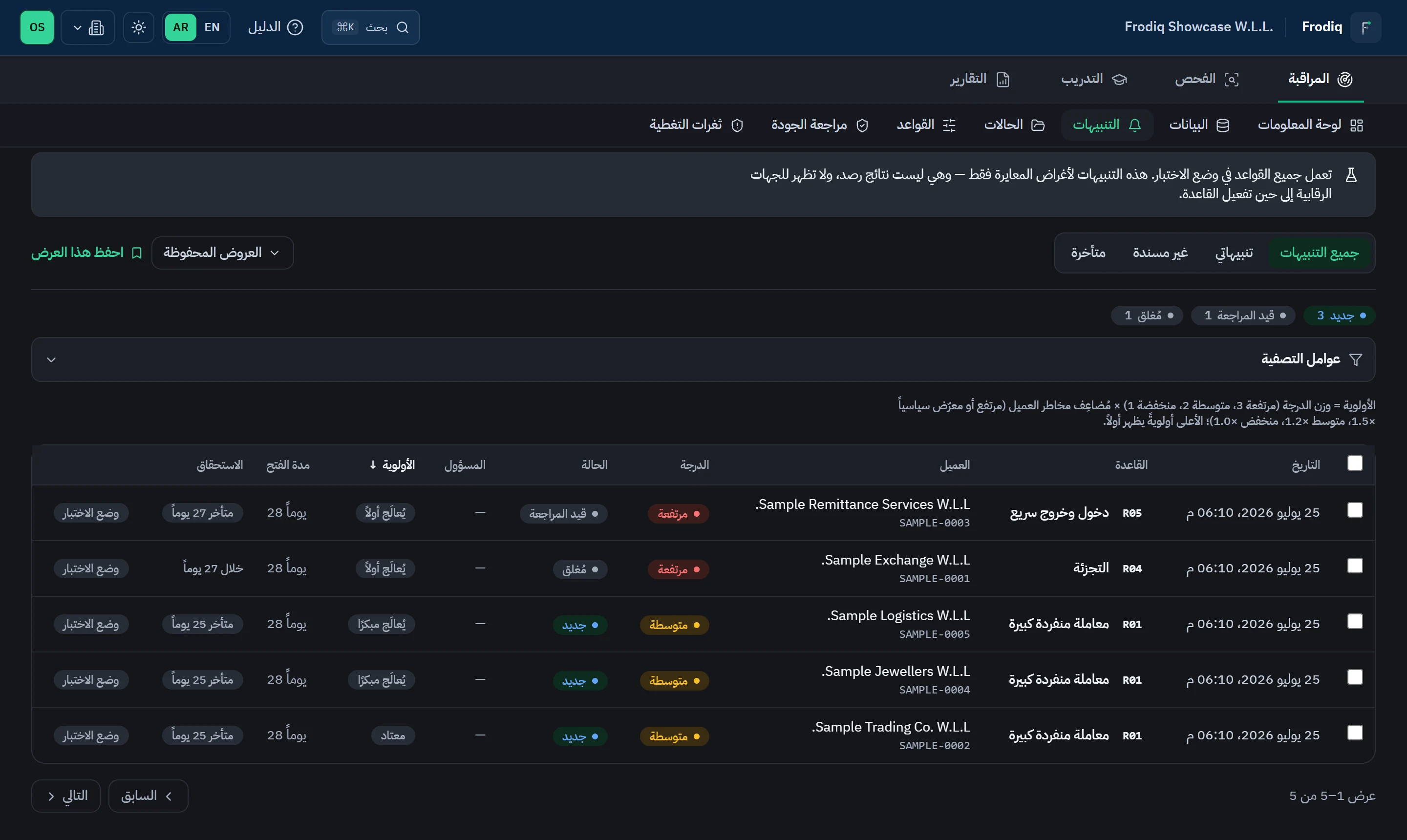
Task: Click the معتاد priority badge
Action: pyautogui.click(x=393, y=735)
